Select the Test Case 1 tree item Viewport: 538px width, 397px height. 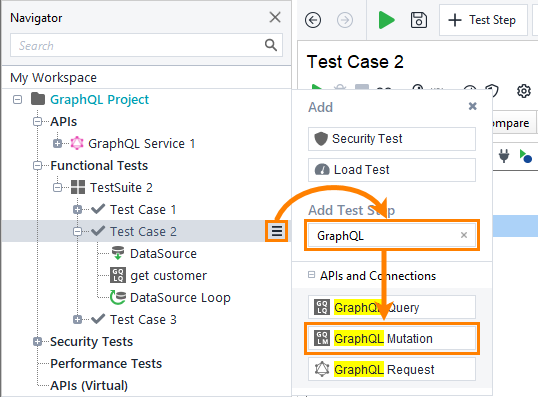click(143, 210)
